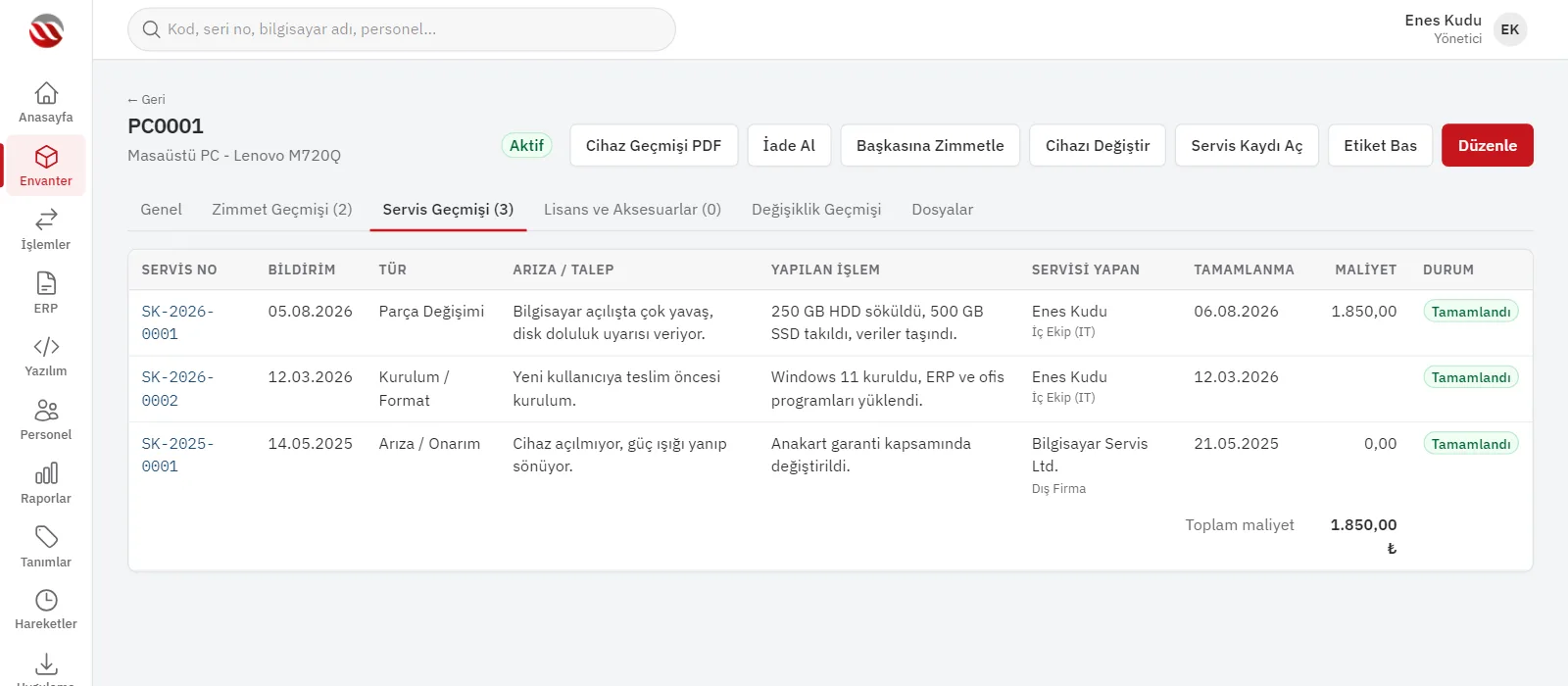Open the Zimmet Geçmişi (2) tab
This screenshot has height=686, width=1568.
(282, 209)
